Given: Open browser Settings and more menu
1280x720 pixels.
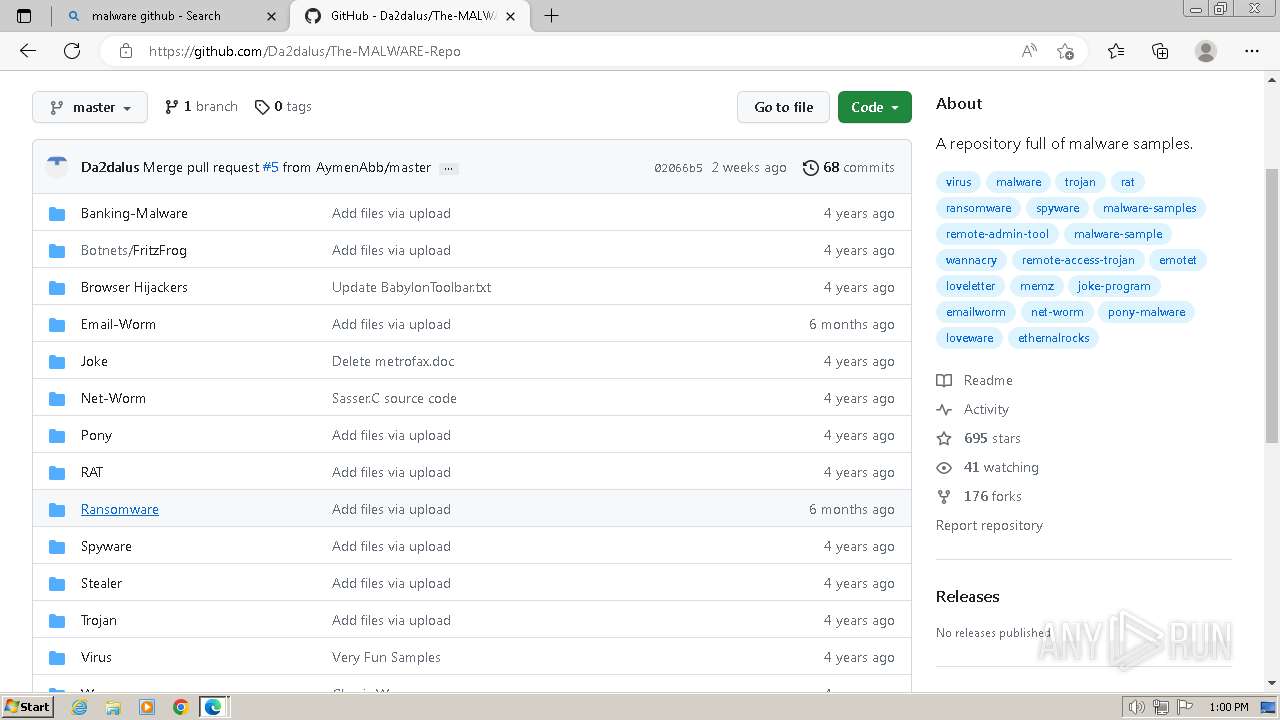Looking at the screenshot, I should (1252, 51).
